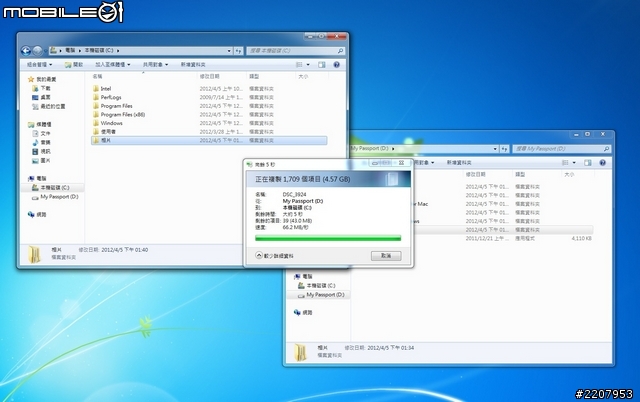This screenshot has height=402, width=640.
Task: Click 網路 Network in C: window sidebar
Action: click(x=37, y=214)
